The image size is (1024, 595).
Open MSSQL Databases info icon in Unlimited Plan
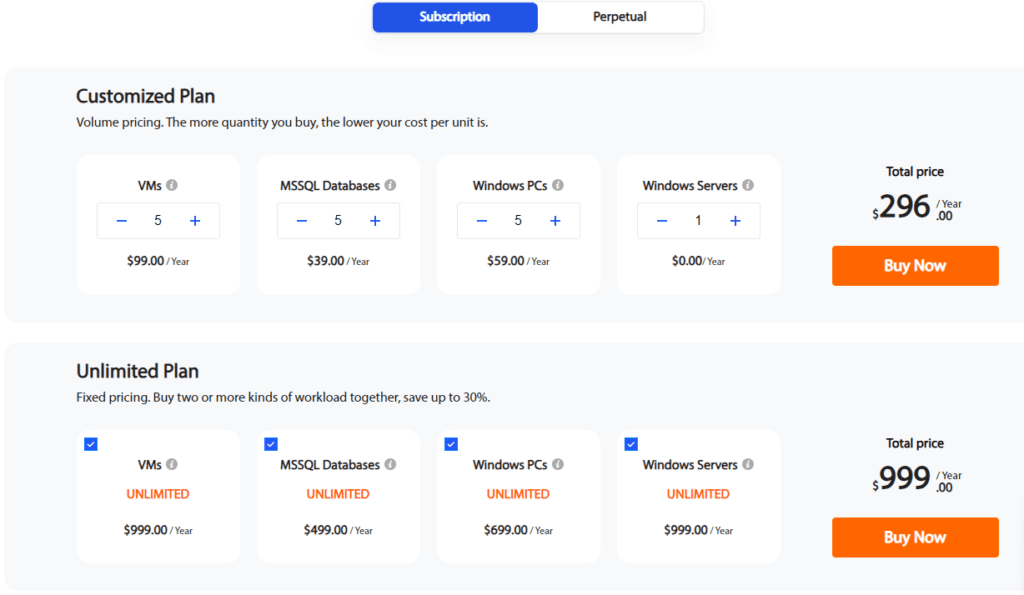point(390,464)
